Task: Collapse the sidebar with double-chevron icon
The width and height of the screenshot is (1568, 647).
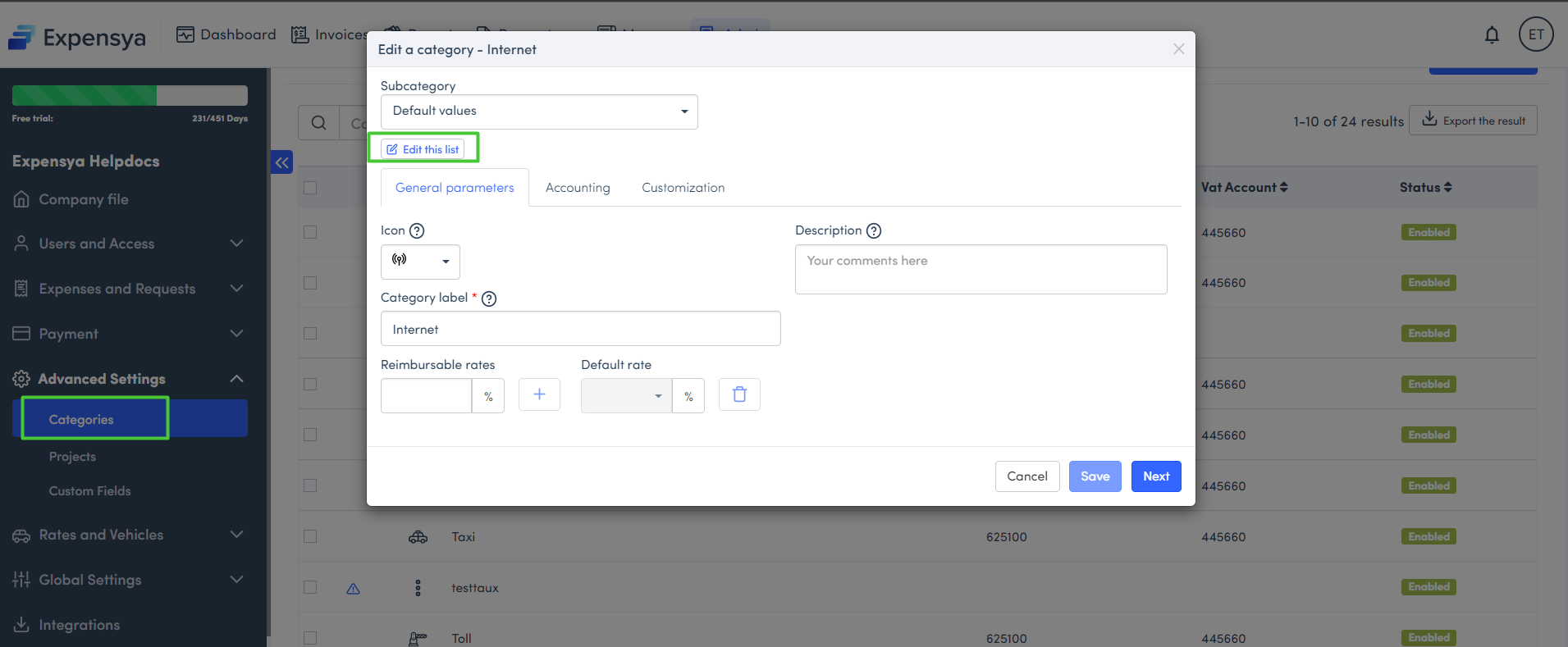Action: [x=281, y=162]
